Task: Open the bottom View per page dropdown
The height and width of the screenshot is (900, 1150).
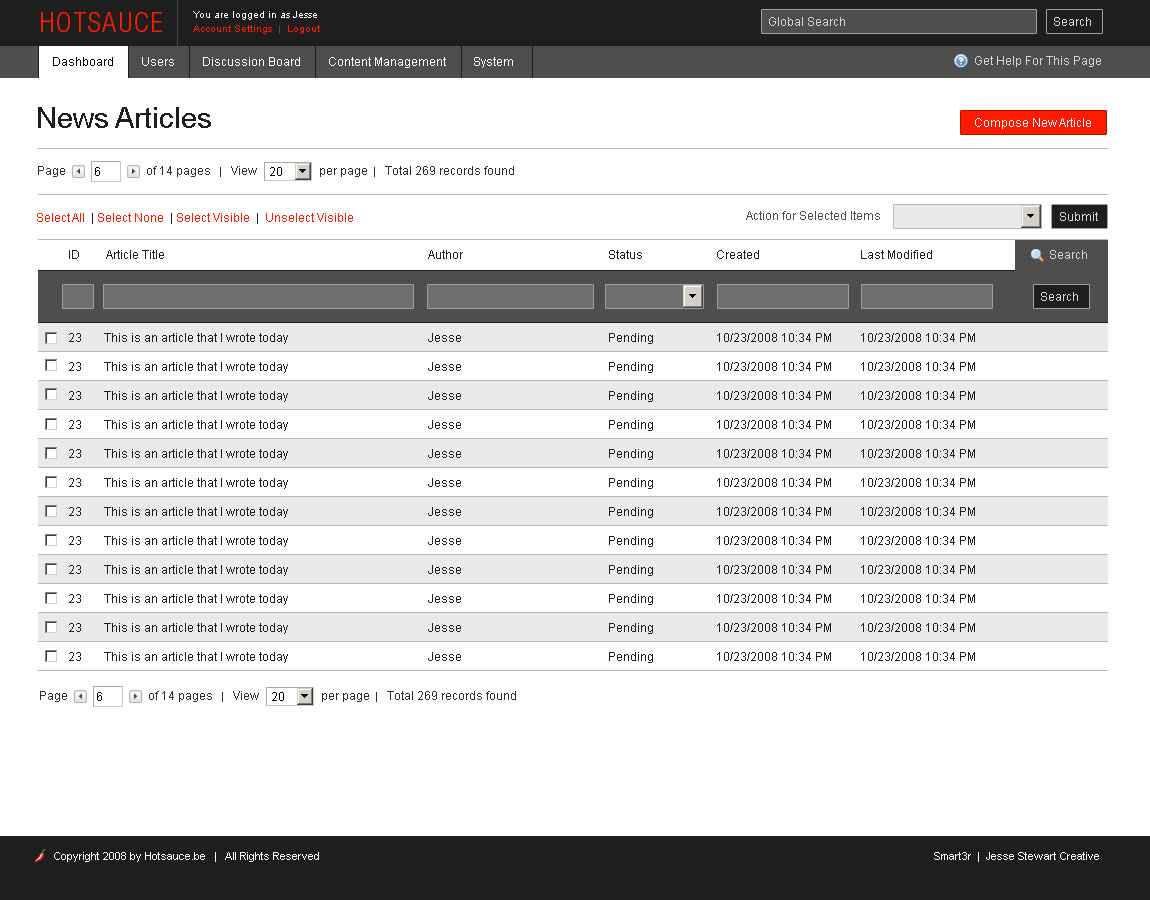Action: tap(290, 697)
